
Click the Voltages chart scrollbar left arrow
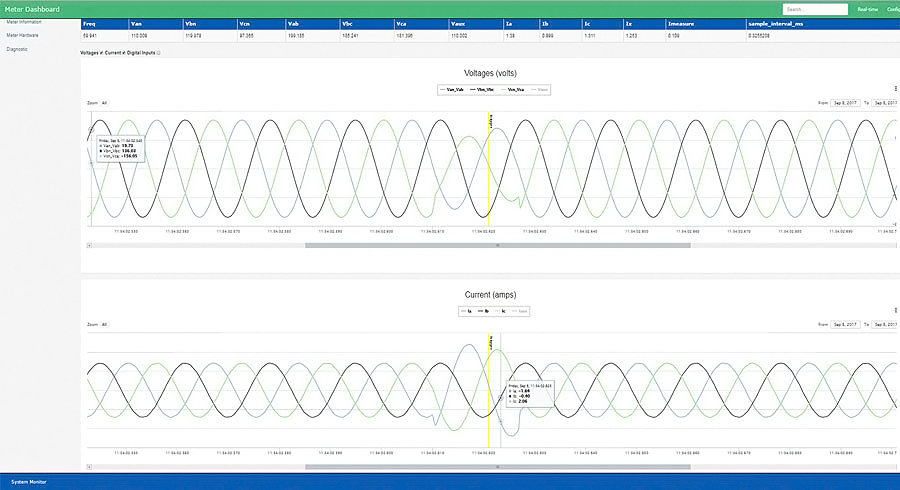[x=90, y=245]
